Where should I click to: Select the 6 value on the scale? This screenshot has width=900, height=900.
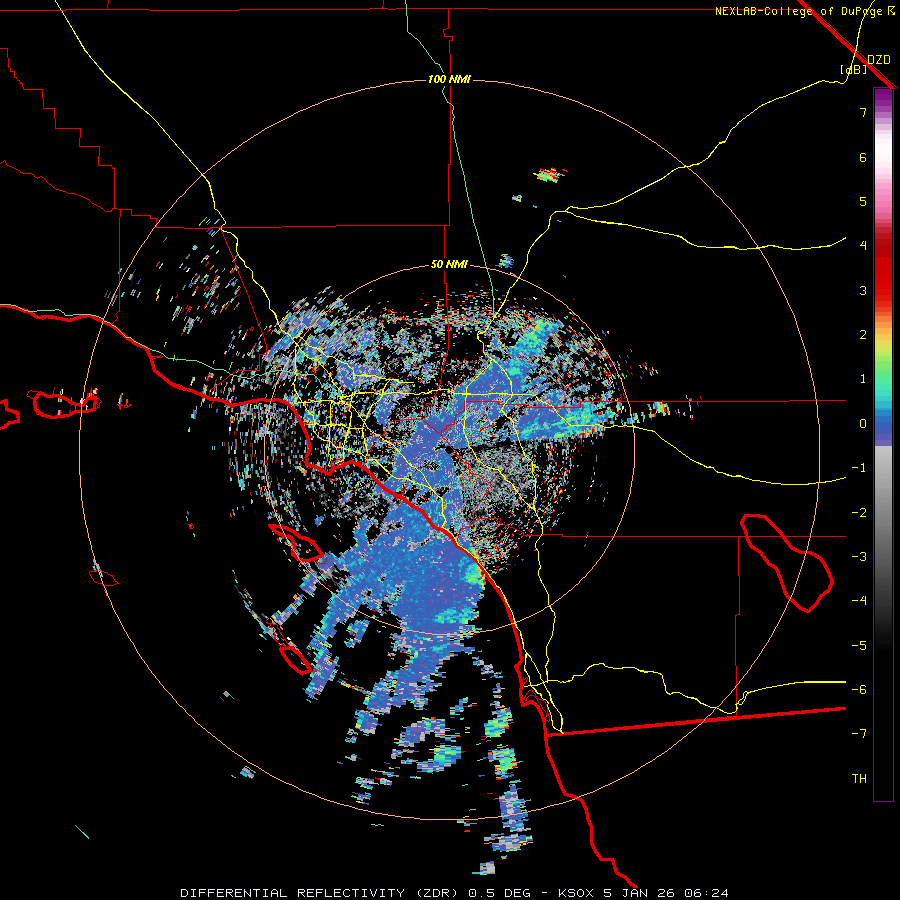coord(863,157)
